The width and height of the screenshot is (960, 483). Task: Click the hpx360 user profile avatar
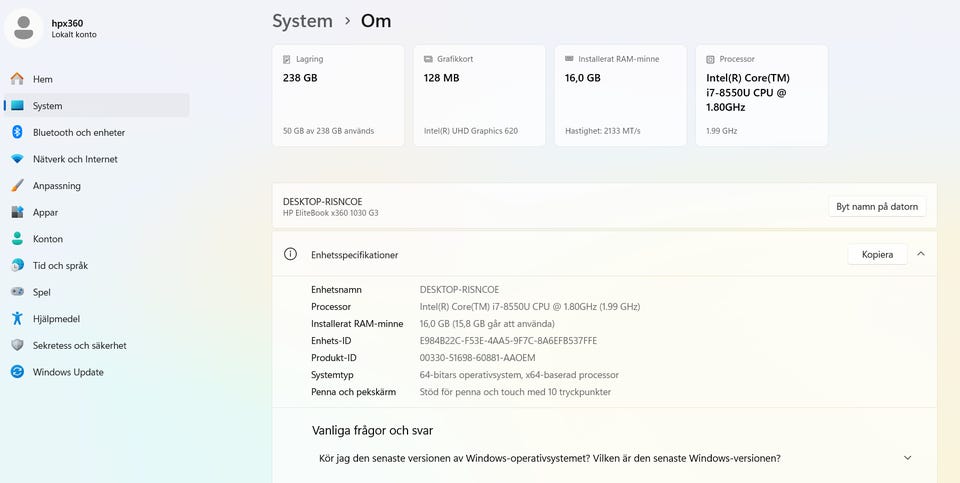(x=24, y=28)
